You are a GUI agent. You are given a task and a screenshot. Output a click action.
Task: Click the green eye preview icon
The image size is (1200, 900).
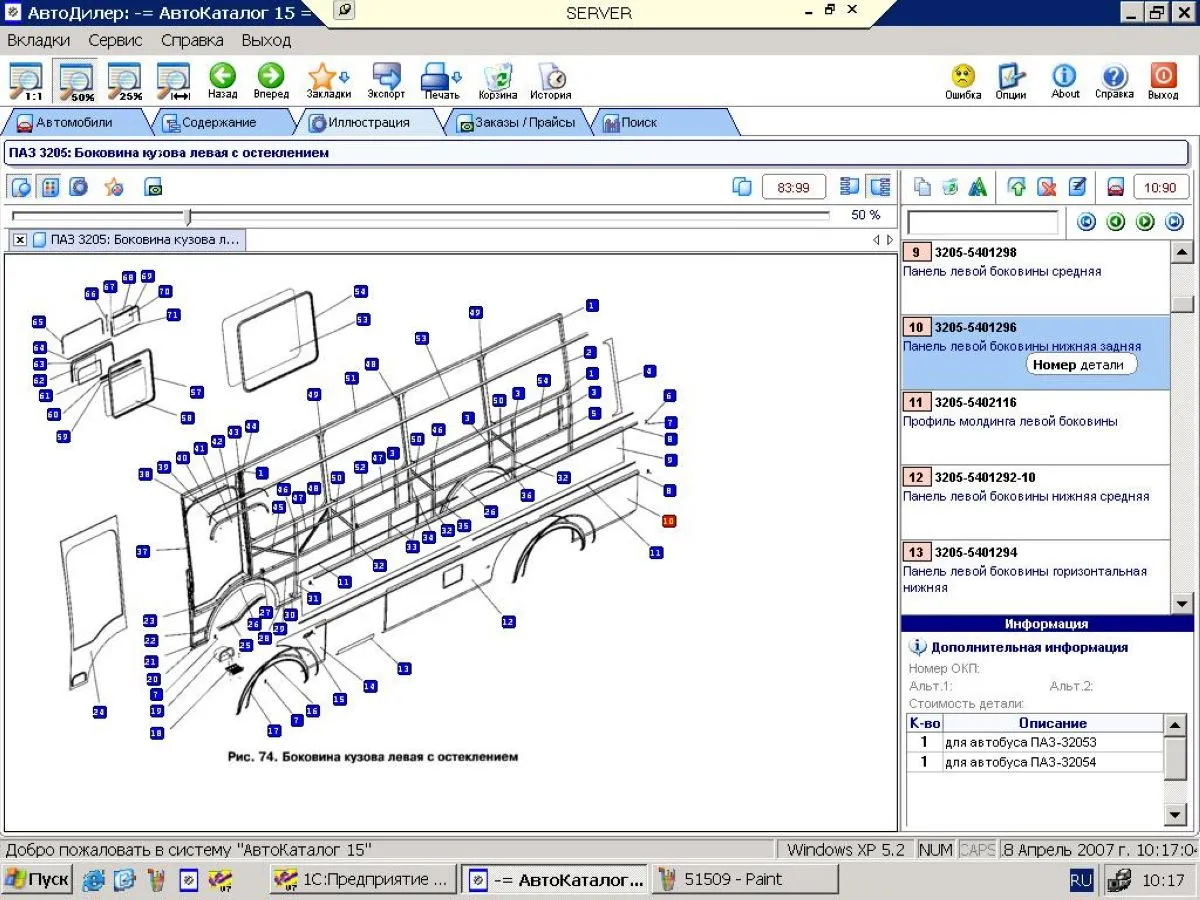tap(153, 187)
